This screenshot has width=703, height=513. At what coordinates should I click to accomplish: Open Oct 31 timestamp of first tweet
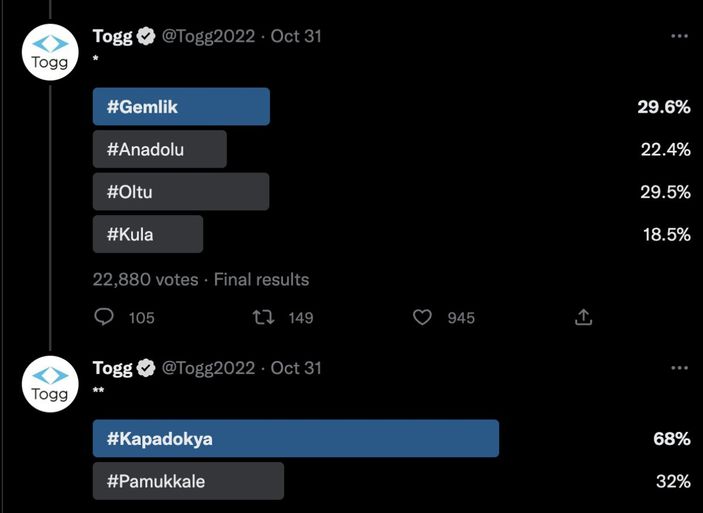[296, 36]
